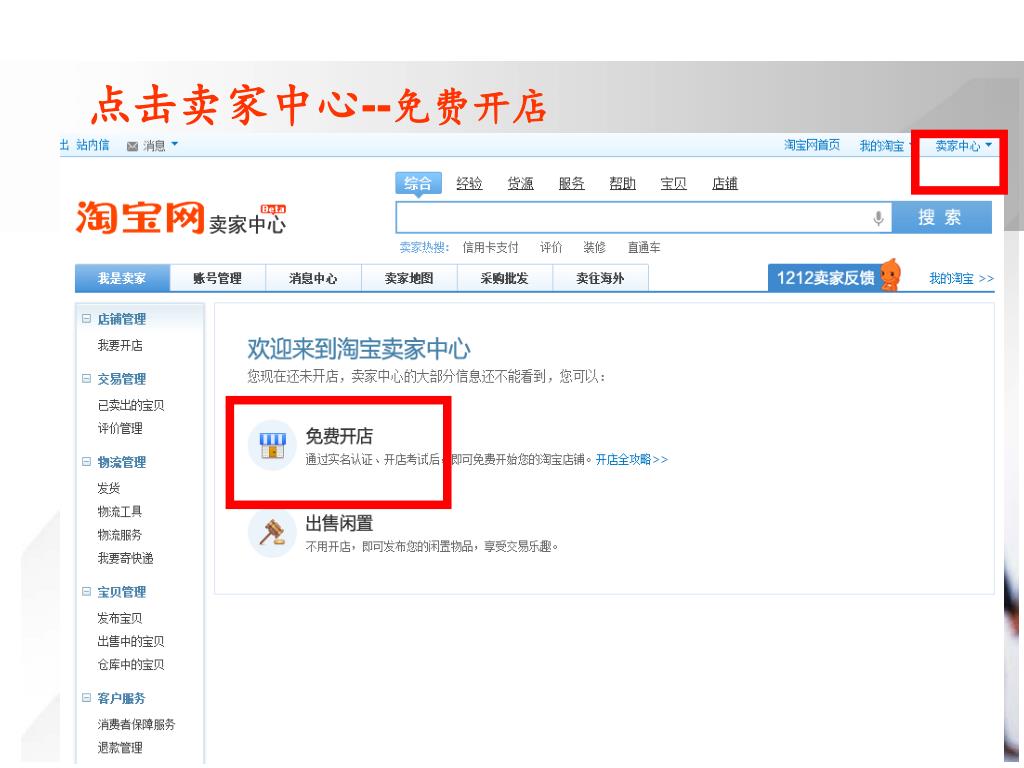Click the 物流管理 section title
This screenshot has height=768, width=1024.
coord(121,462)
